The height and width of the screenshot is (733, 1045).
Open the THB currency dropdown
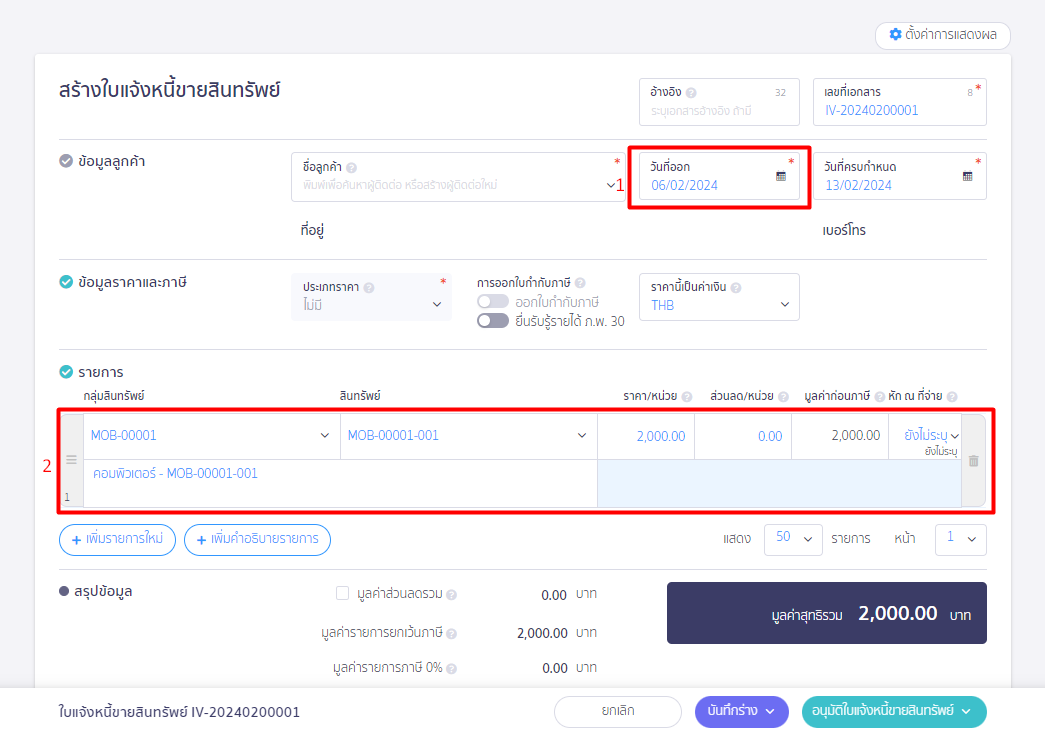pyautogui.click(x=719, y=297)
